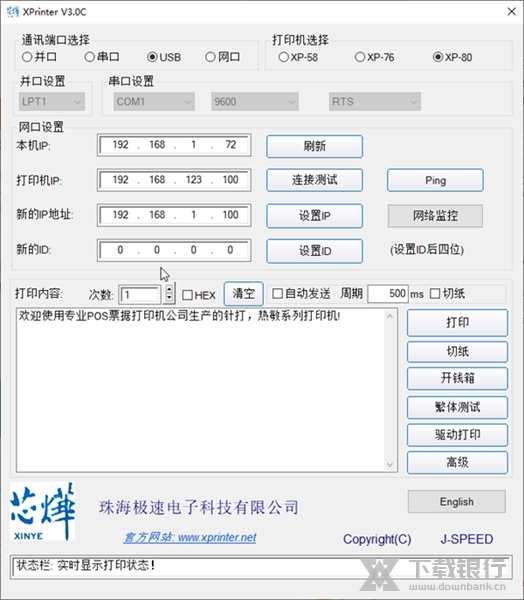The image size is (524, 600).
Task: Click the Copyright(C) text
Action: point(377,539)
